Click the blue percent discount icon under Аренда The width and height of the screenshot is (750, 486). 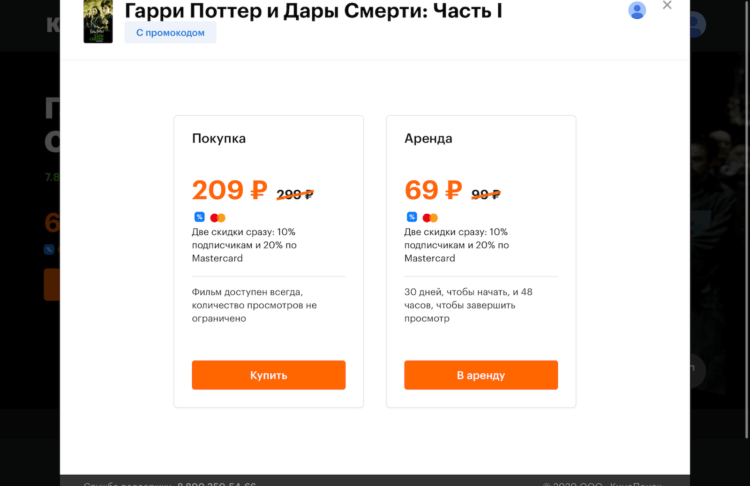coord(412,217)
